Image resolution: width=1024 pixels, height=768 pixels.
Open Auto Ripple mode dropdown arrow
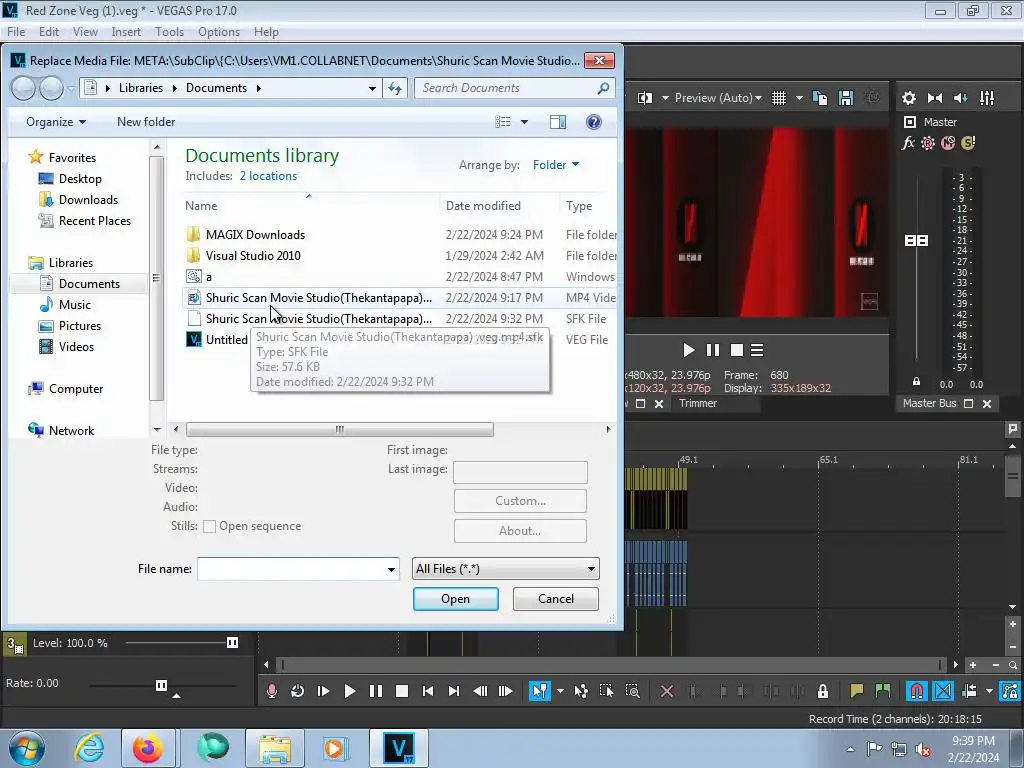(x=989, y=691)
